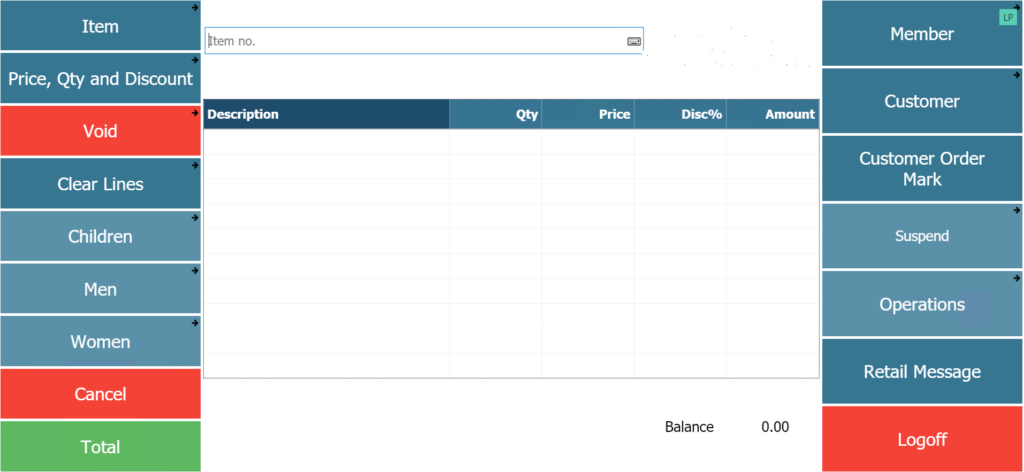Viewport: 1024px width, 472px height.
Task: Open the Item menu button
Action: coord(101,26)
